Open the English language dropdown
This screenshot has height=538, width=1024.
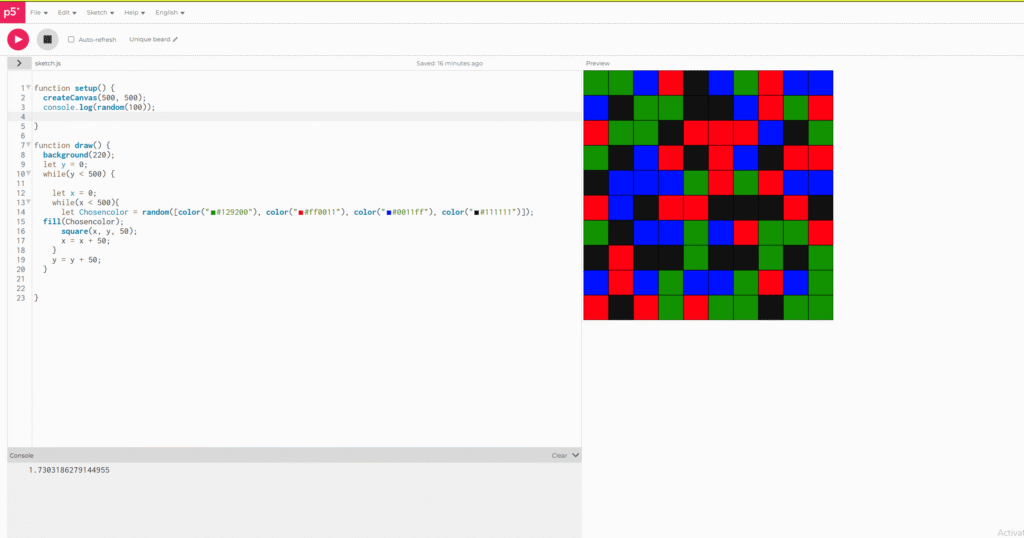tap(169, 13)
